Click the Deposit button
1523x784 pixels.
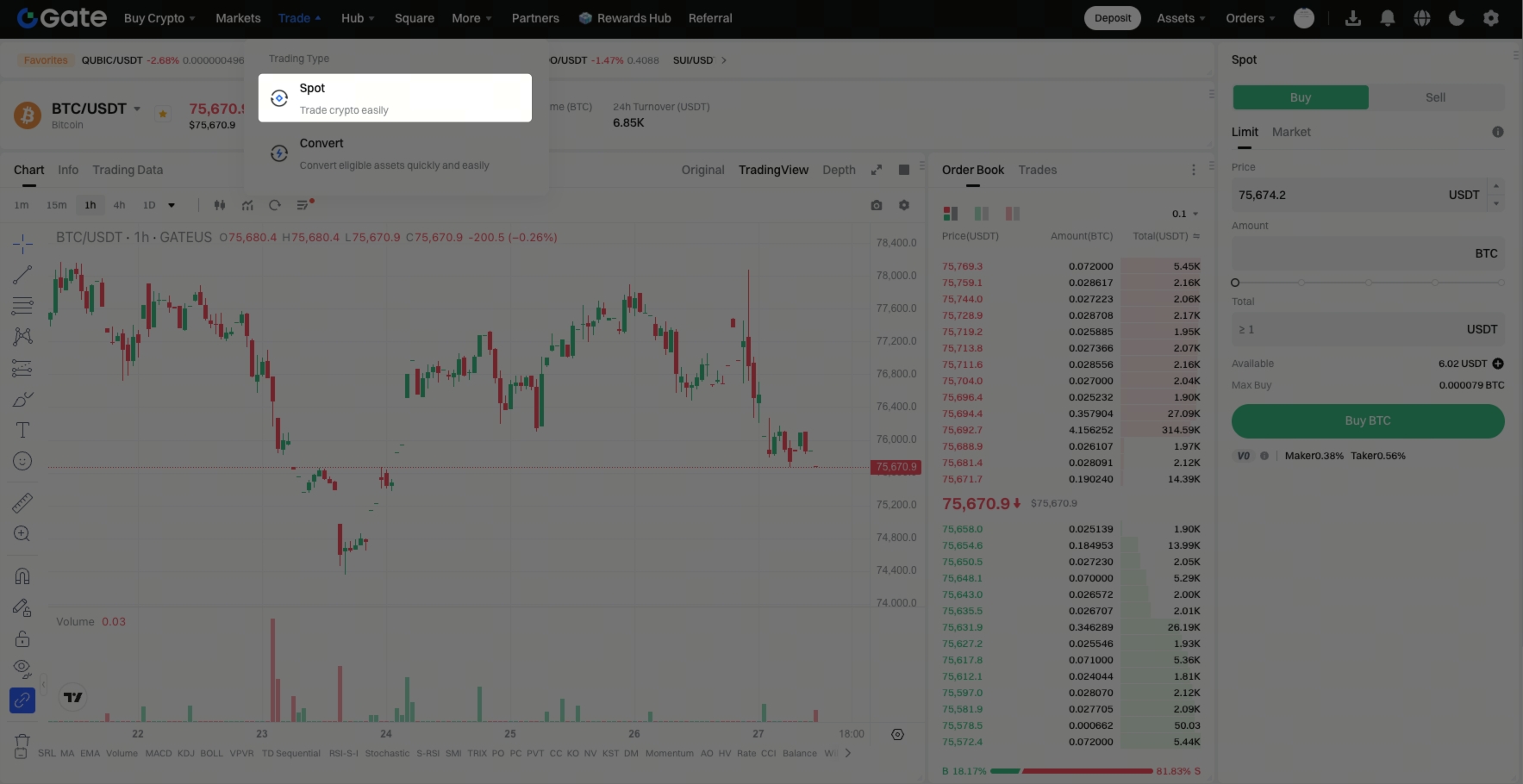point(1113,18)
